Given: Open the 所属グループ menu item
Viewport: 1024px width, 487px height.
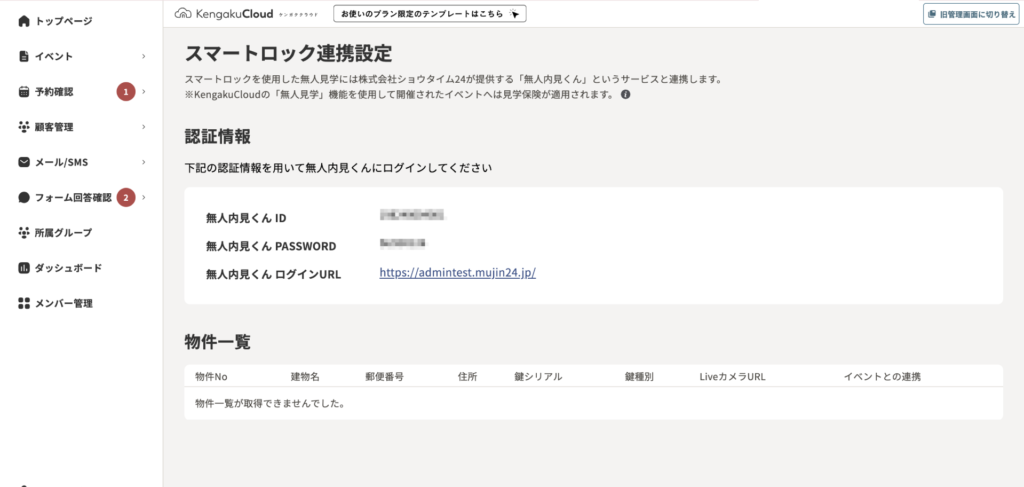Looking at the screenshot, I should pos(63,233).
